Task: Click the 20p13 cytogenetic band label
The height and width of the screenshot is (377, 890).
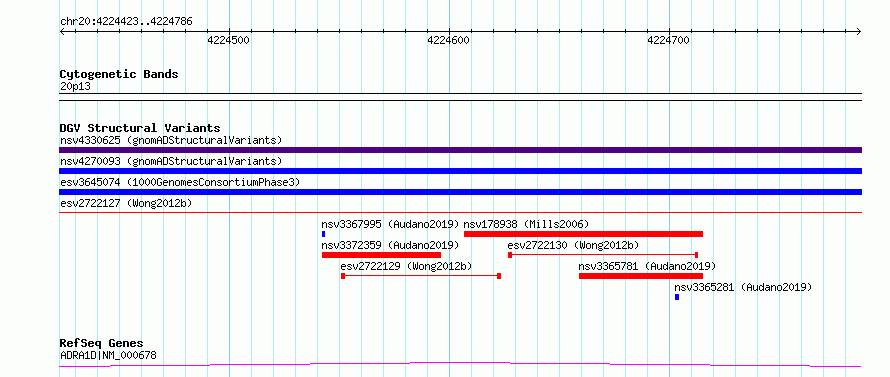Action: 75,87
